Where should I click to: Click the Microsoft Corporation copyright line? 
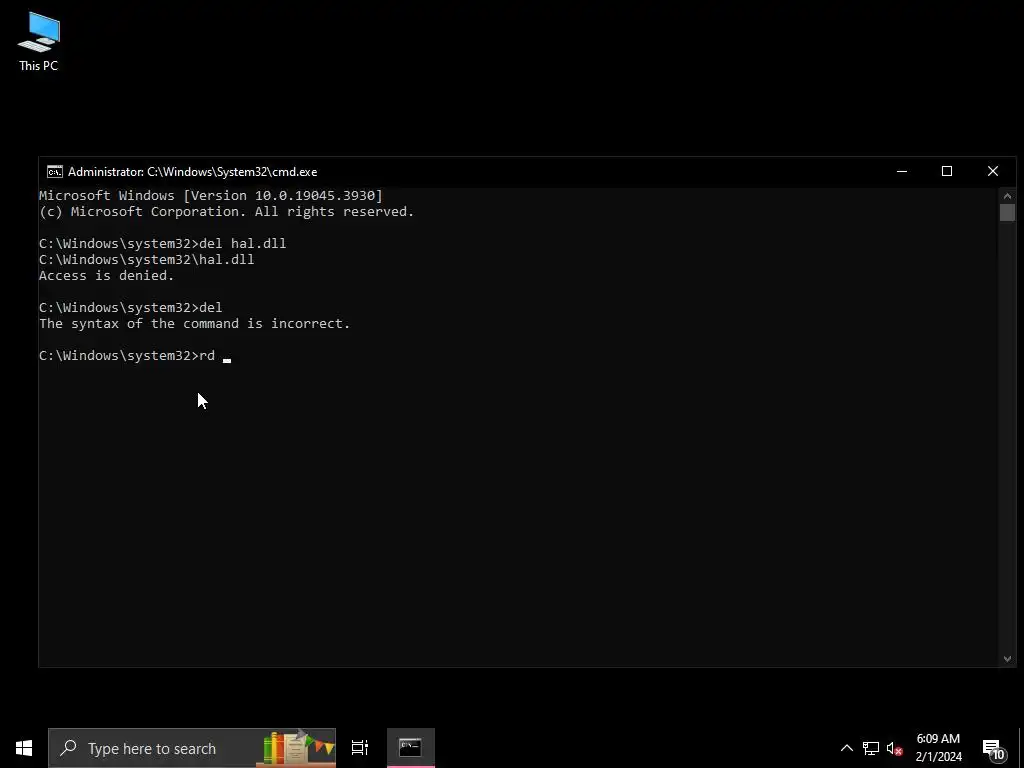[x=227, y=212]
